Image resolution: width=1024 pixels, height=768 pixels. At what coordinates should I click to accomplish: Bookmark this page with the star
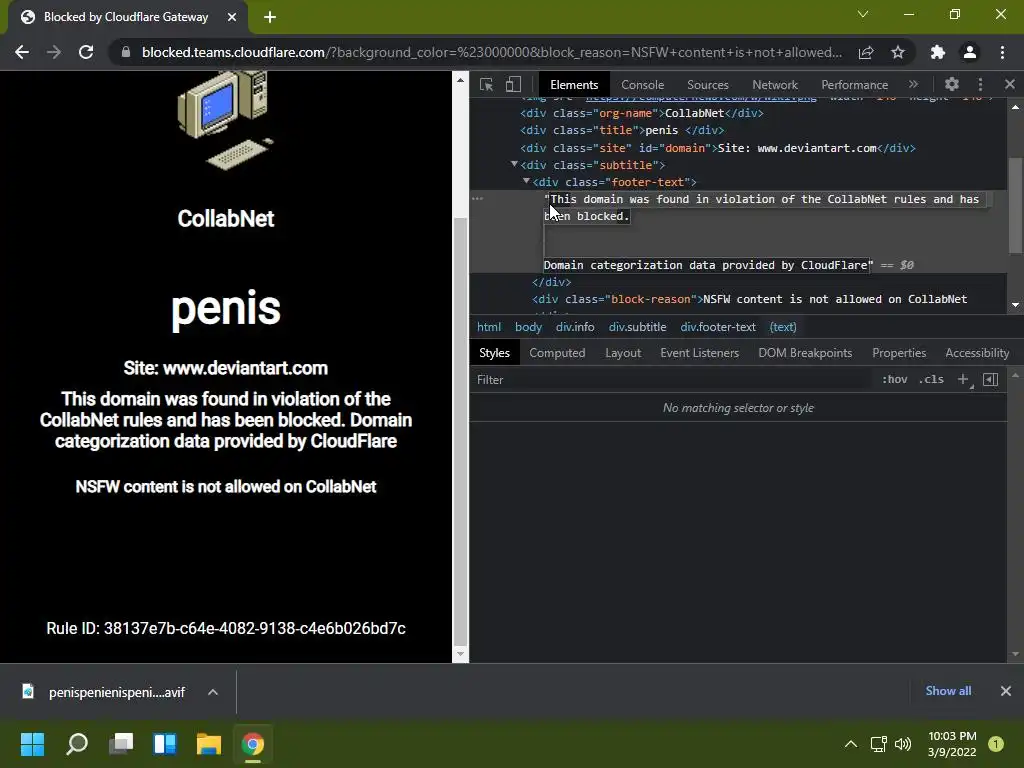pos(898,52)
